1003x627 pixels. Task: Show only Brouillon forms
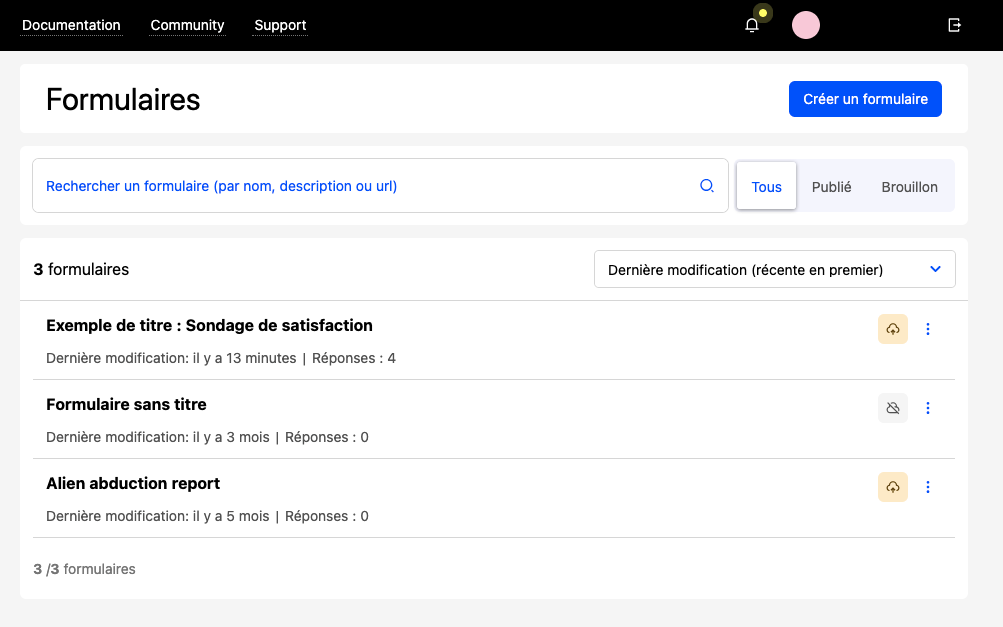(909, 186)
